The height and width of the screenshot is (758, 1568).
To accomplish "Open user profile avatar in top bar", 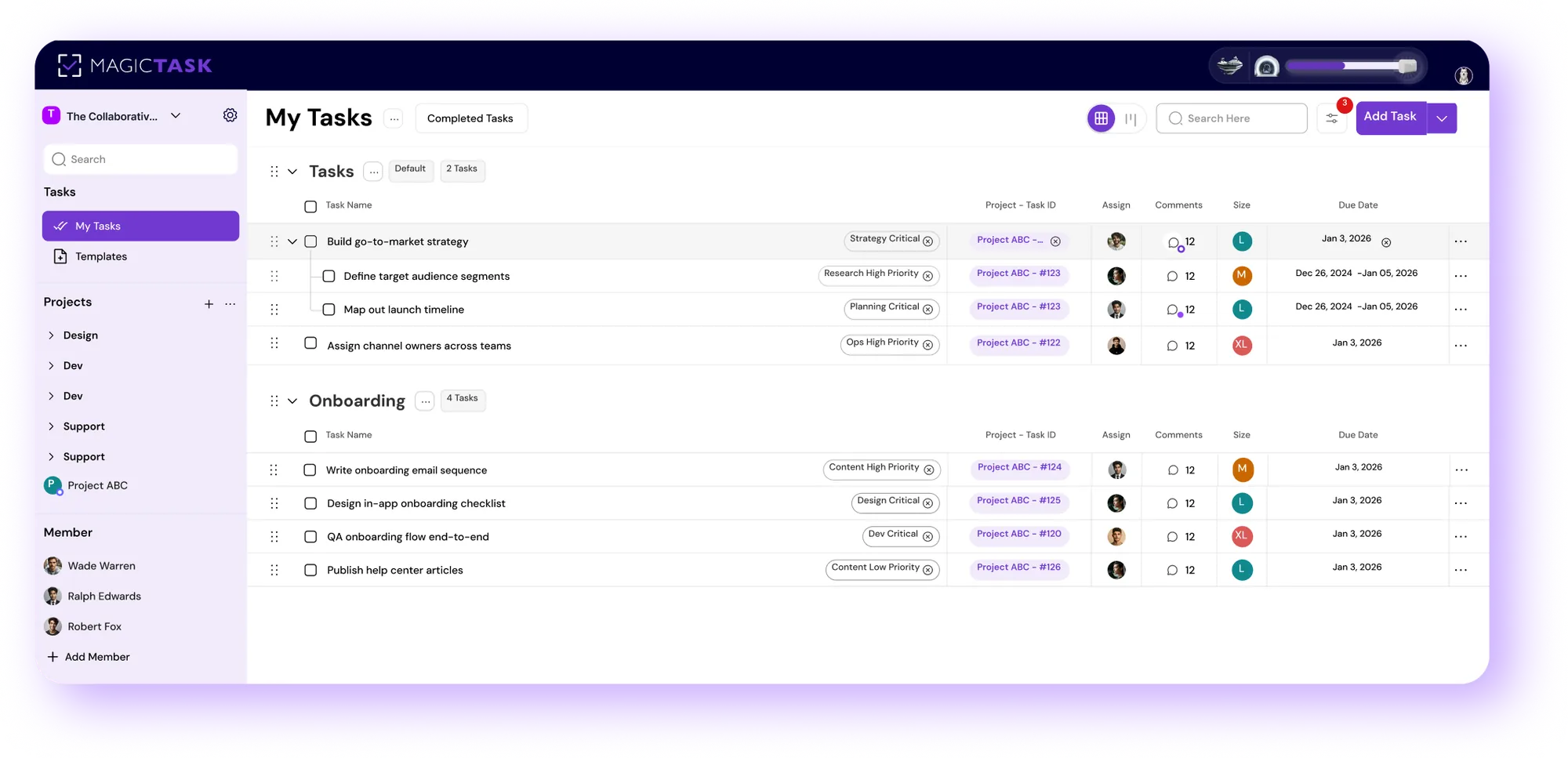I will [1463, 76].
